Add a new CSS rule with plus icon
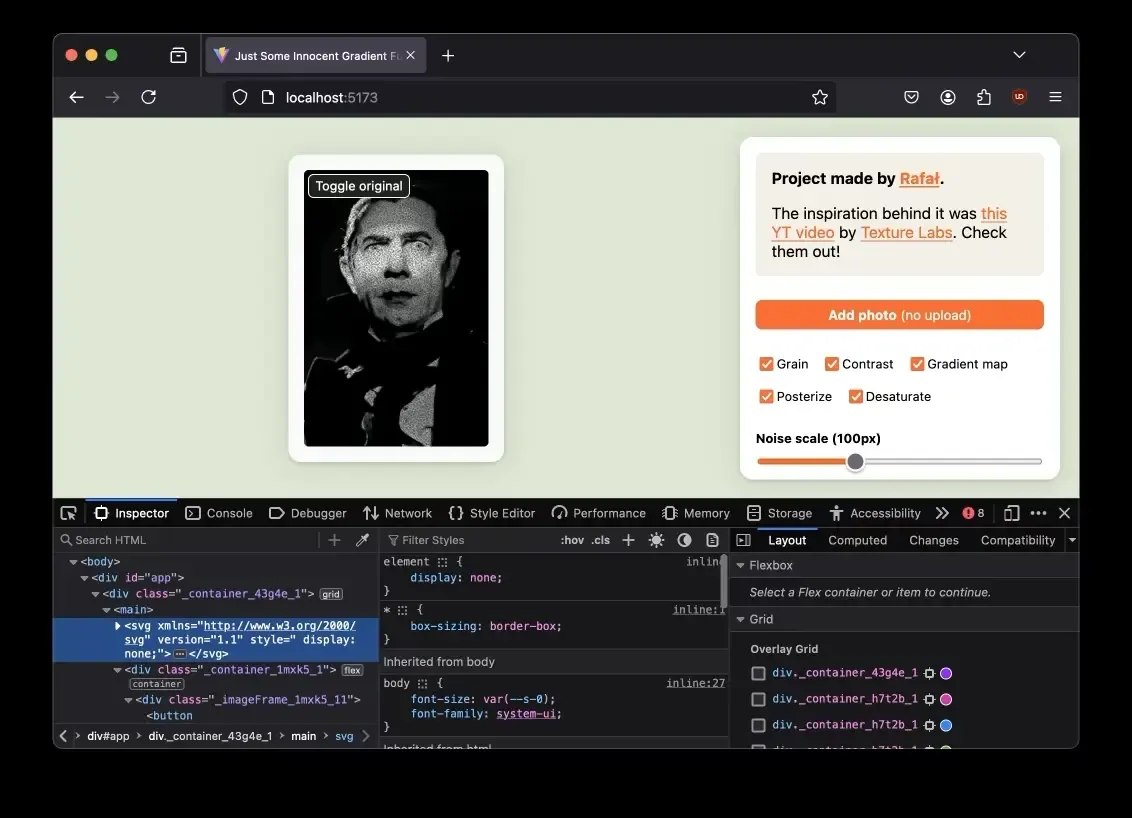Viewport: 1132px width, 818px height. (628, 540)
